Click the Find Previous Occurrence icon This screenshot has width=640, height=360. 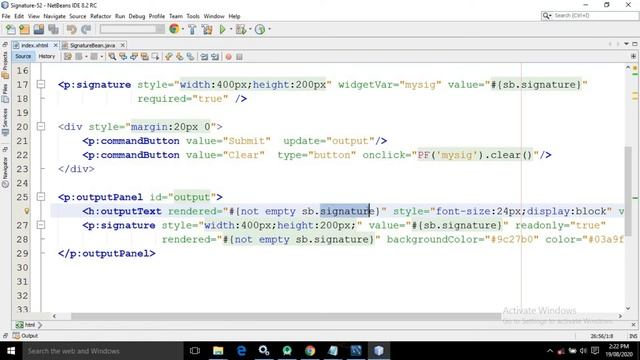tap(123, 57)
